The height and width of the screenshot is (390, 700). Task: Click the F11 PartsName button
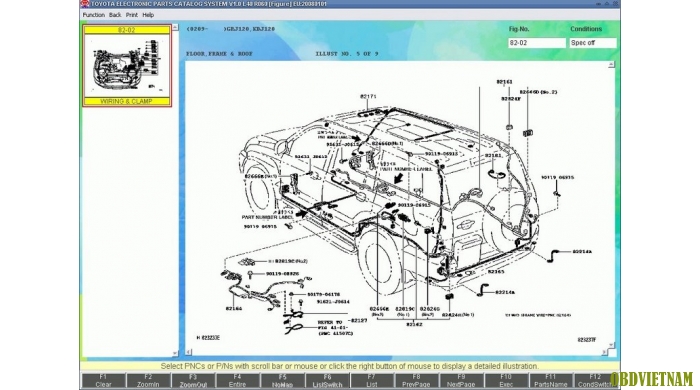[x=550, y=381]
